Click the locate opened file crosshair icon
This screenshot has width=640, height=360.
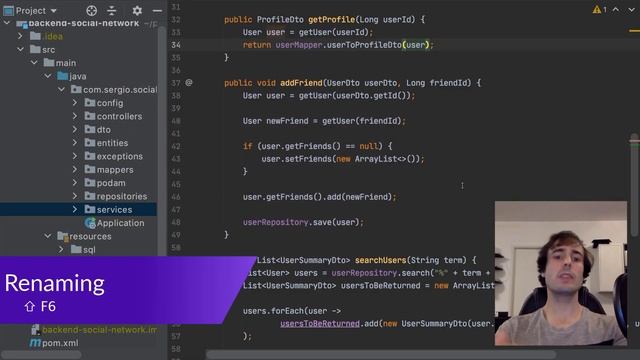[x=91, y=11]
